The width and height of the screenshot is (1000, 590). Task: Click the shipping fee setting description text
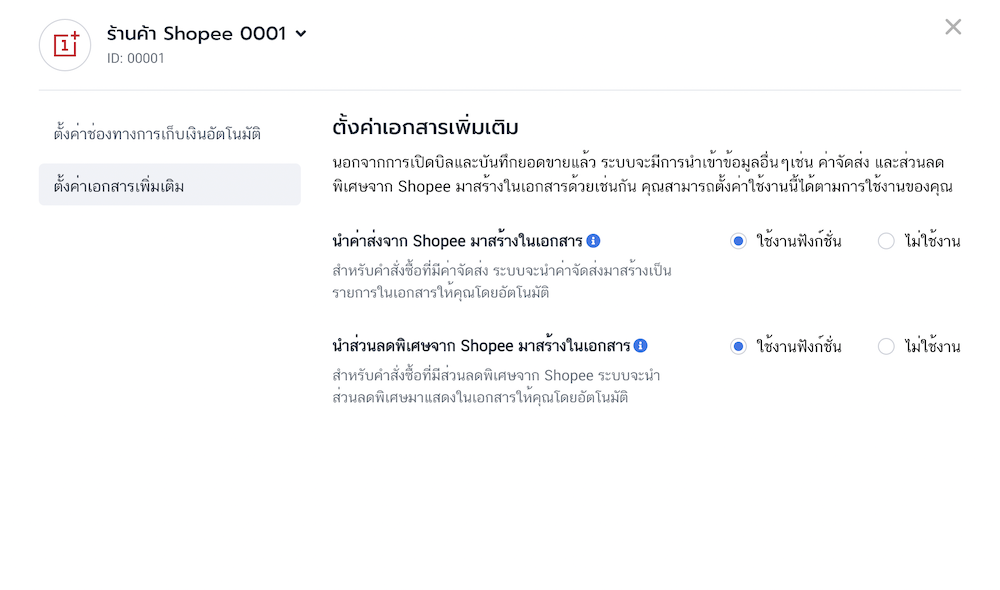coord(501,282)
